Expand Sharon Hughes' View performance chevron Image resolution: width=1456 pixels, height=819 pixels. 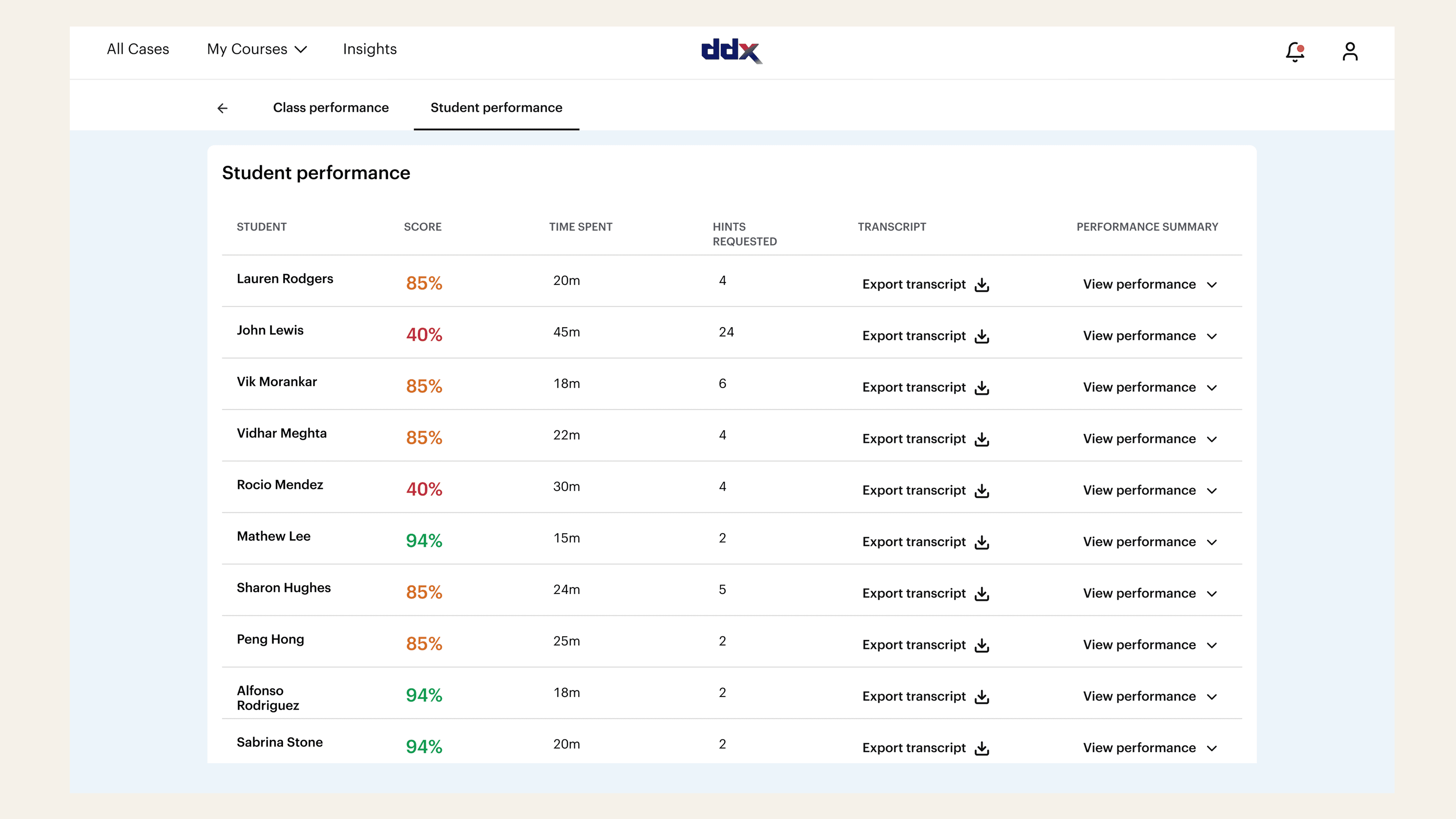pos(1211,594)
